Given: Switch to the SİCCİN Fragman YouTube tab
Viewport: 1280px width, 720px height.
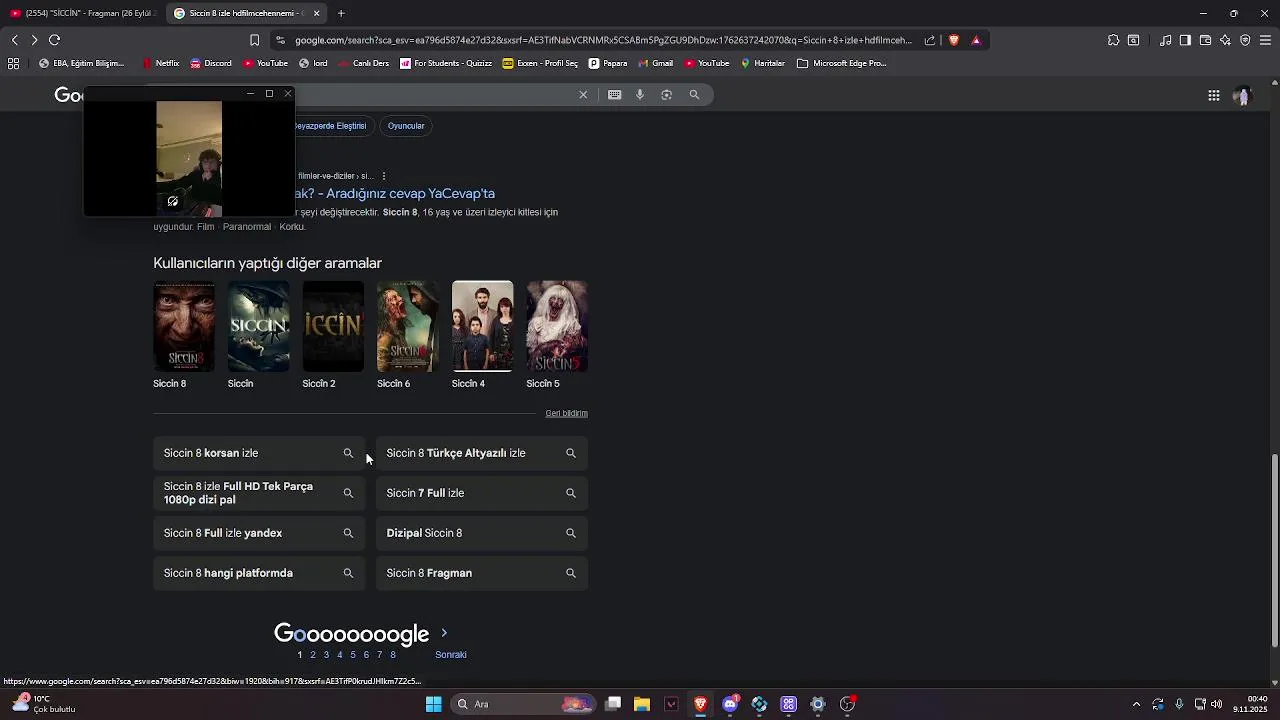Looking at the screenshot, I should pyautogui.click(x=83, y=13).
